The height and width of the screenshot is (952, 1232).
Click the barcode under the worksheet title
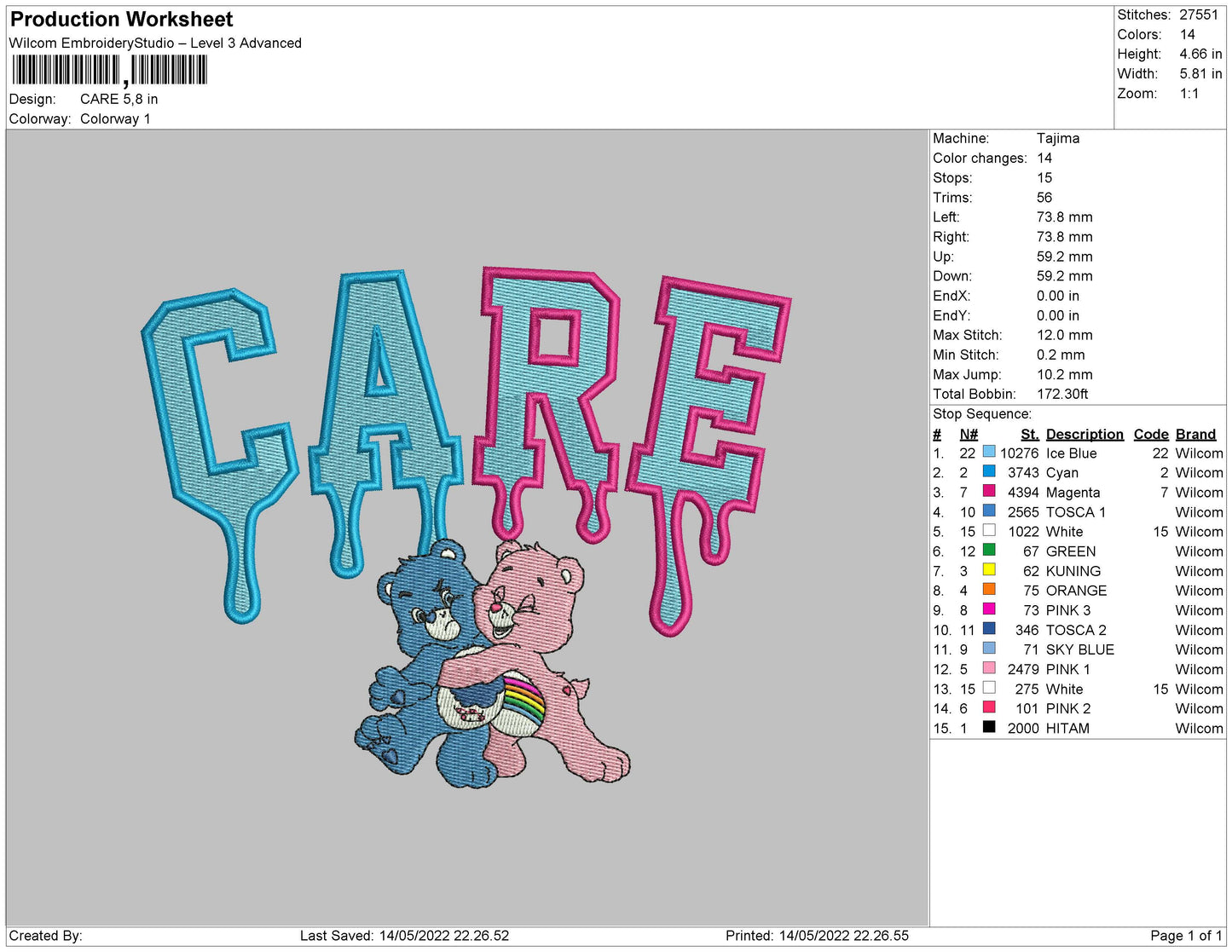click(109, 71)
